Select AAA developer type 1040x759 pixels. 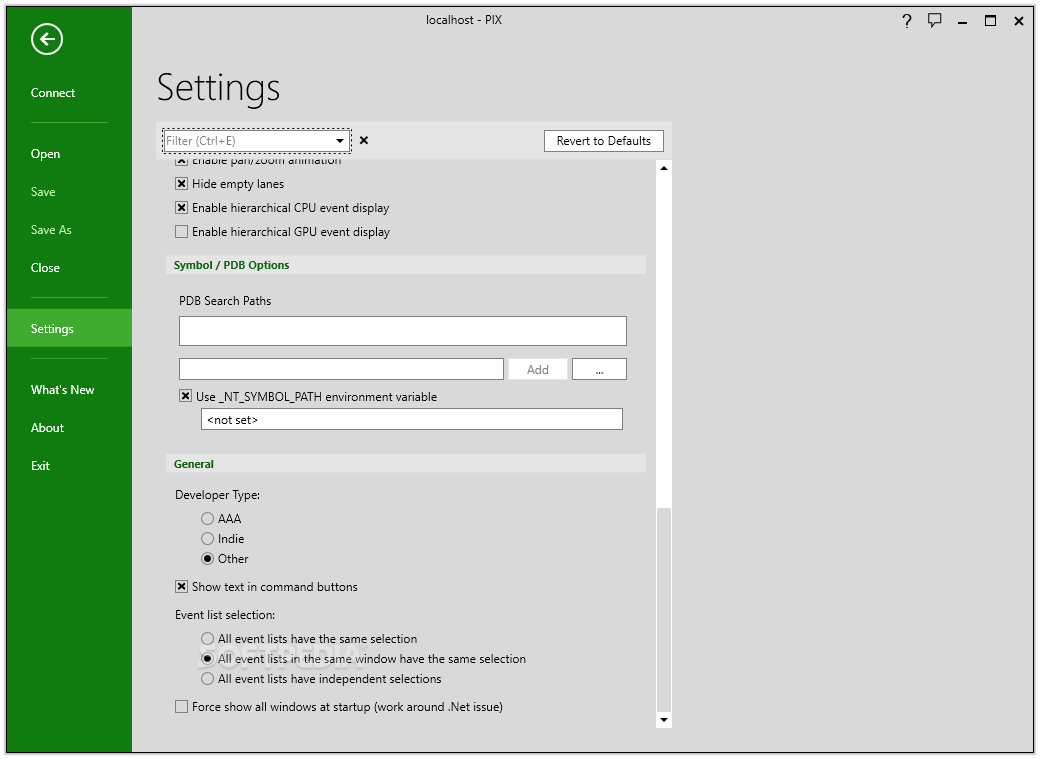click(x=208, y=518)
